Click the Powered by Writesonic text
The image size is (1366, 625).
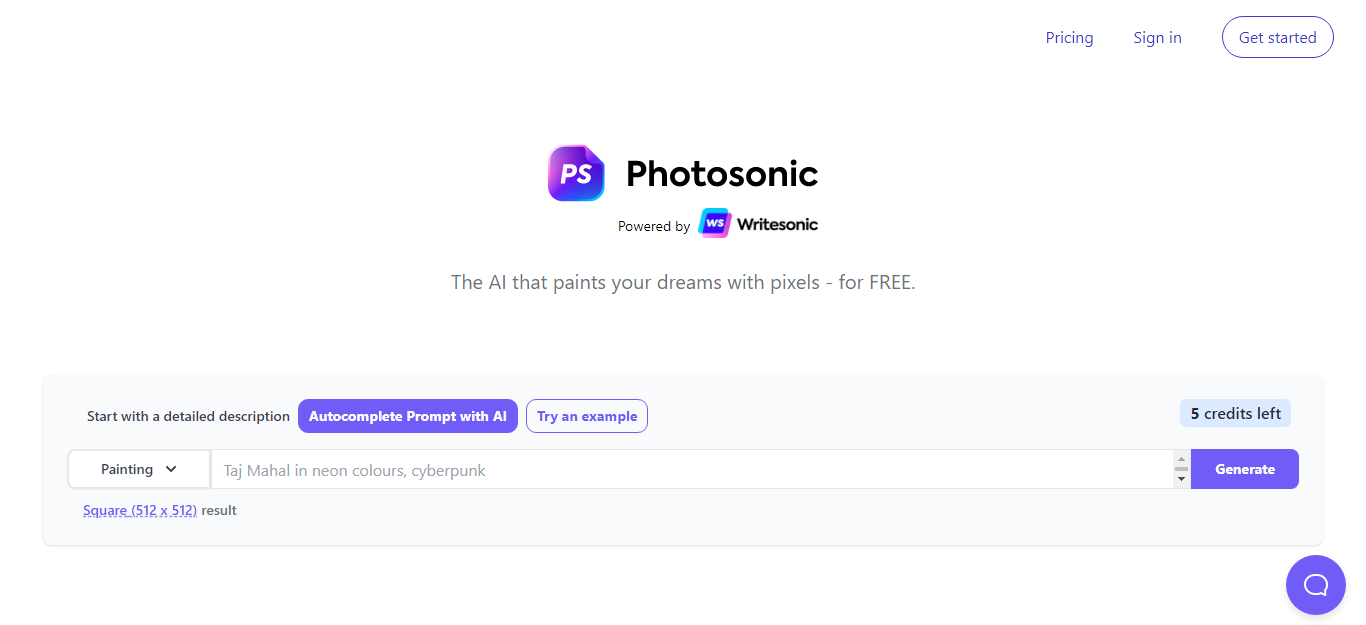coord(654,225)
